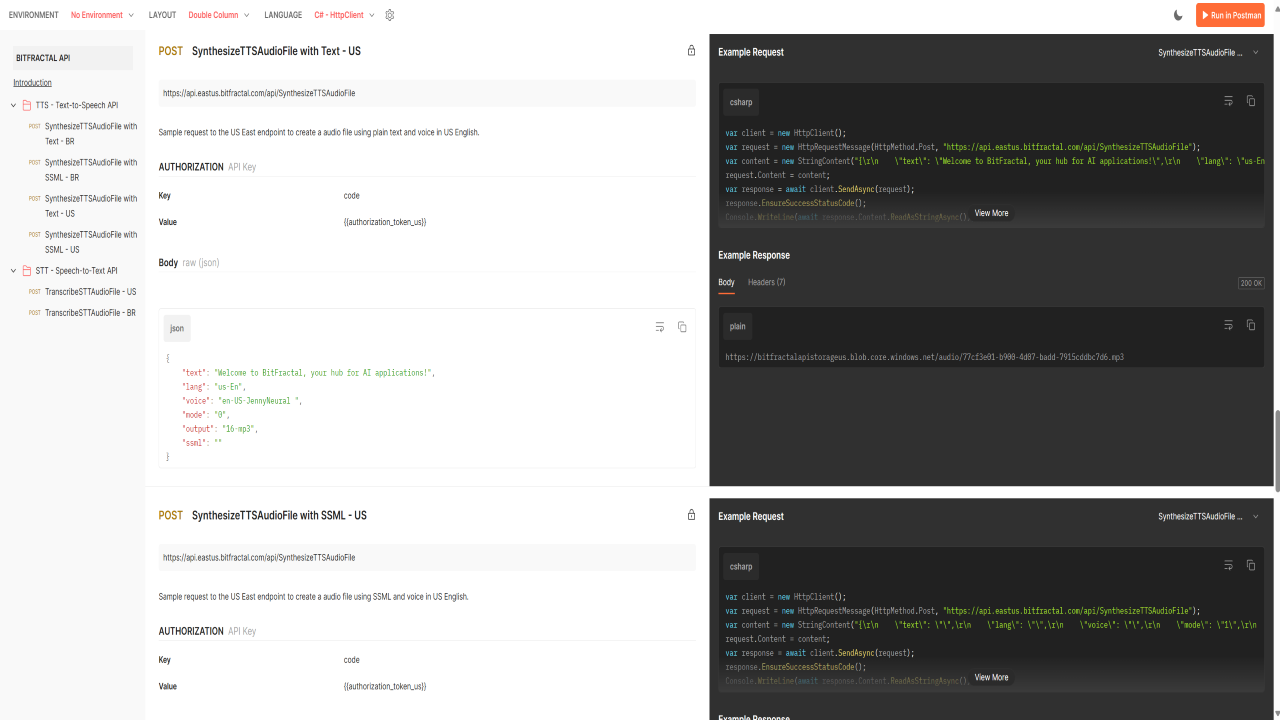Select TranscribeSTTAudioFile - US request

[90, 292]
